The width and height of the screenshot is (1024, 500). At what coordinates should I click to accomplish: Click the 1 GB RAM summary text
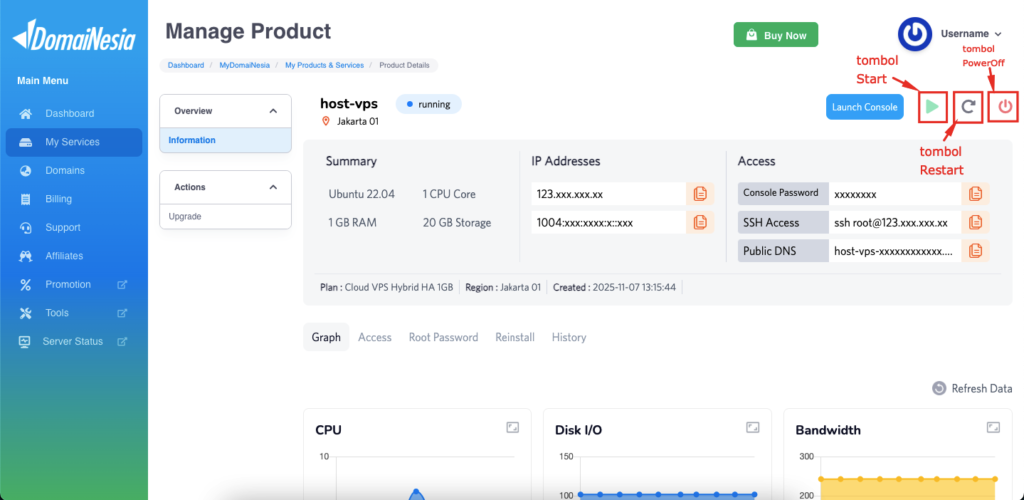click(x=353, y=223)
